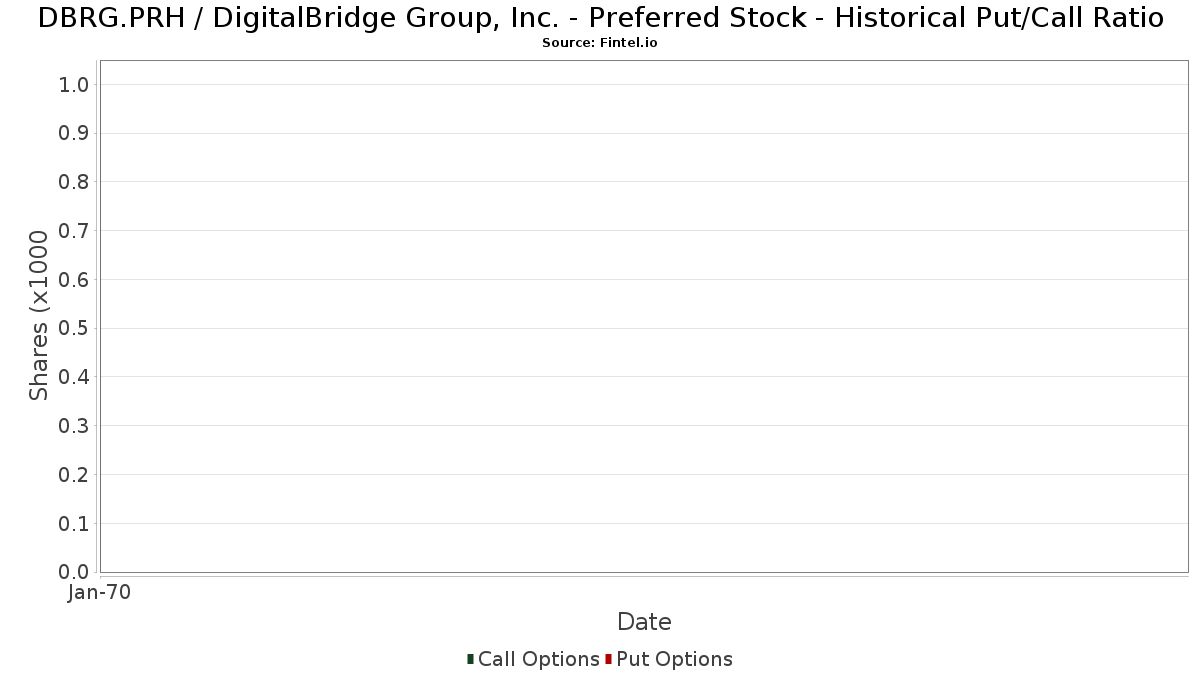Select the 0.4 y-axis tick label
Viewport: 1200px width, 675px height.
[75, 377]
